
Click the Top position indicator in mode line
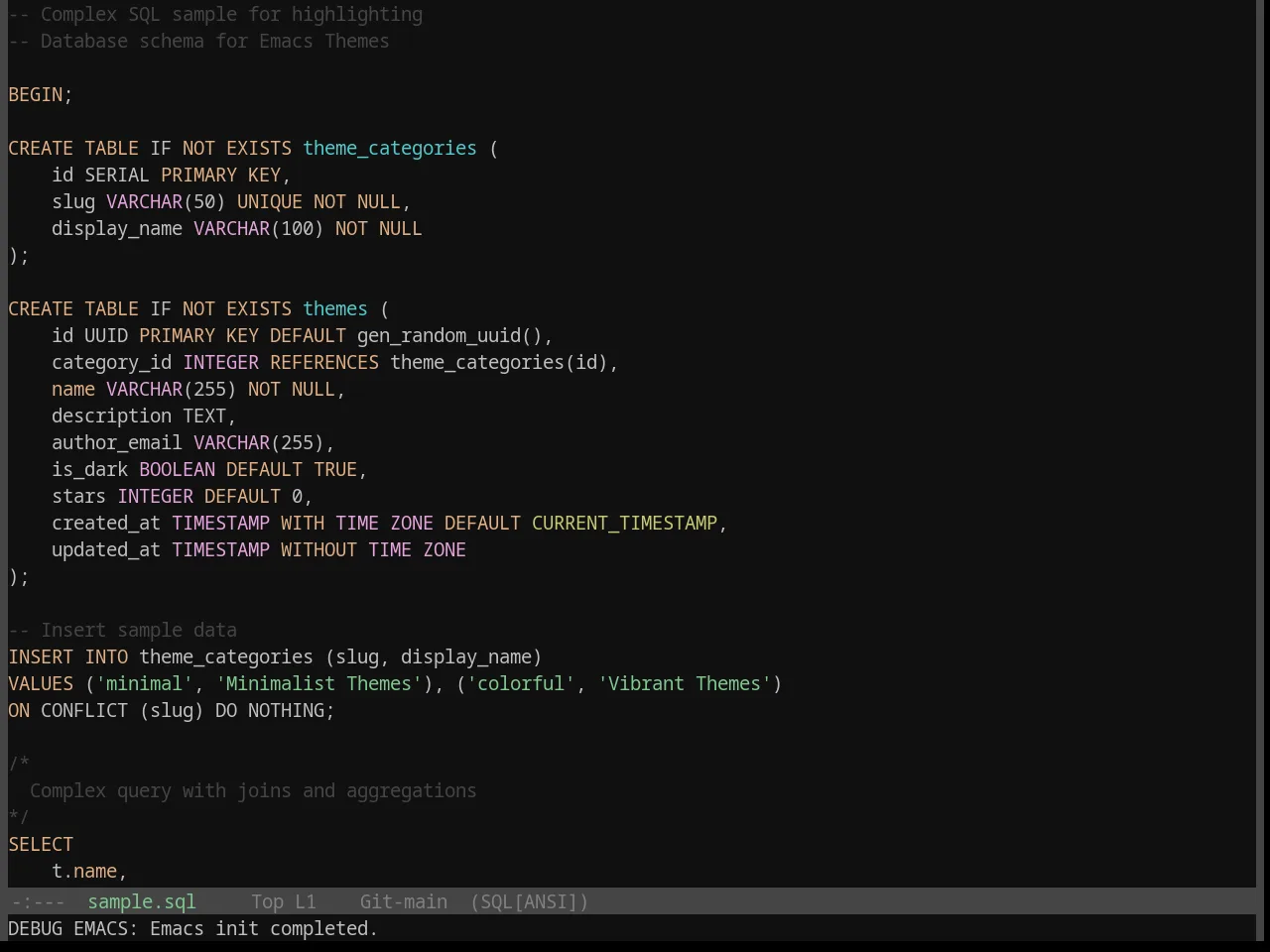(x=267, y=901)
